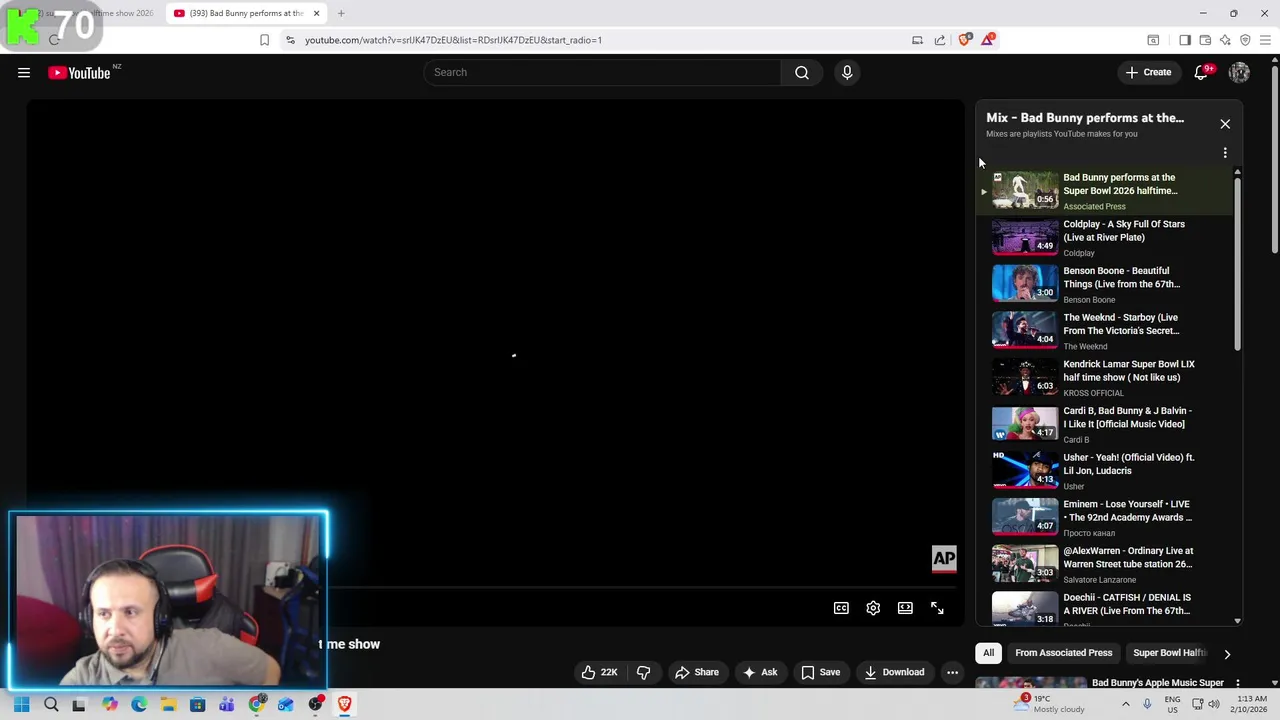
Task: Click the Share button
Action: (697, 672)
